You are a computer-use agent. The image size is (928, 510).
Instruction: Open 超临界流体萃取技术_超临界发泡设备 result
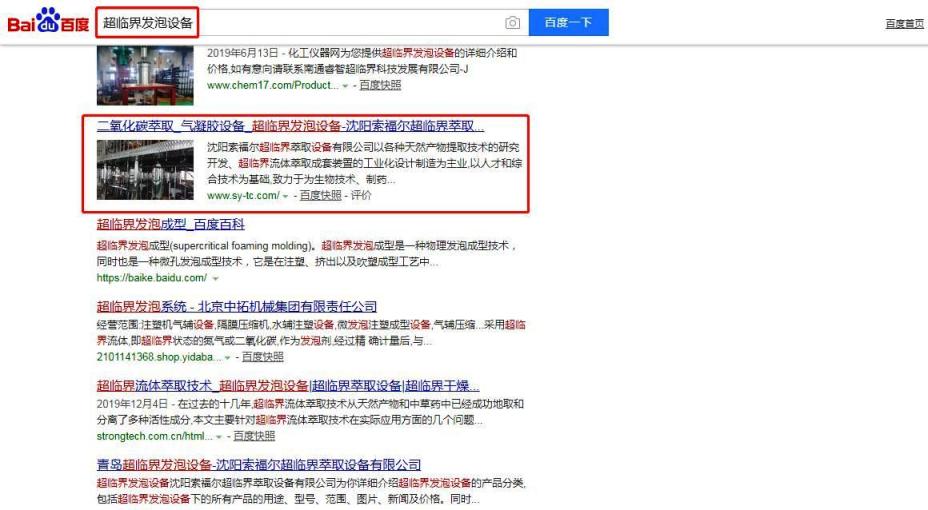(x=288, y=386)
